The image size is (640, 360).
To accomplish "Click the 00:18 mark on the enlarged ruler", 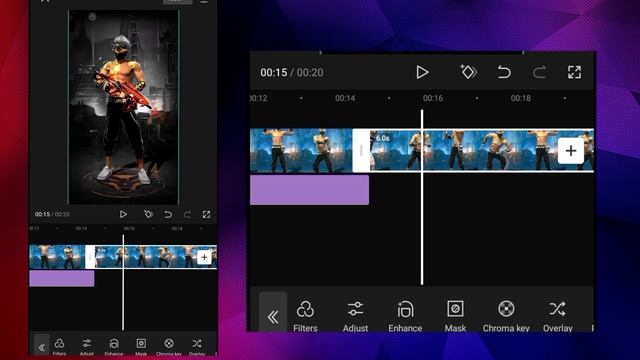I will click(x=521, y=98).
